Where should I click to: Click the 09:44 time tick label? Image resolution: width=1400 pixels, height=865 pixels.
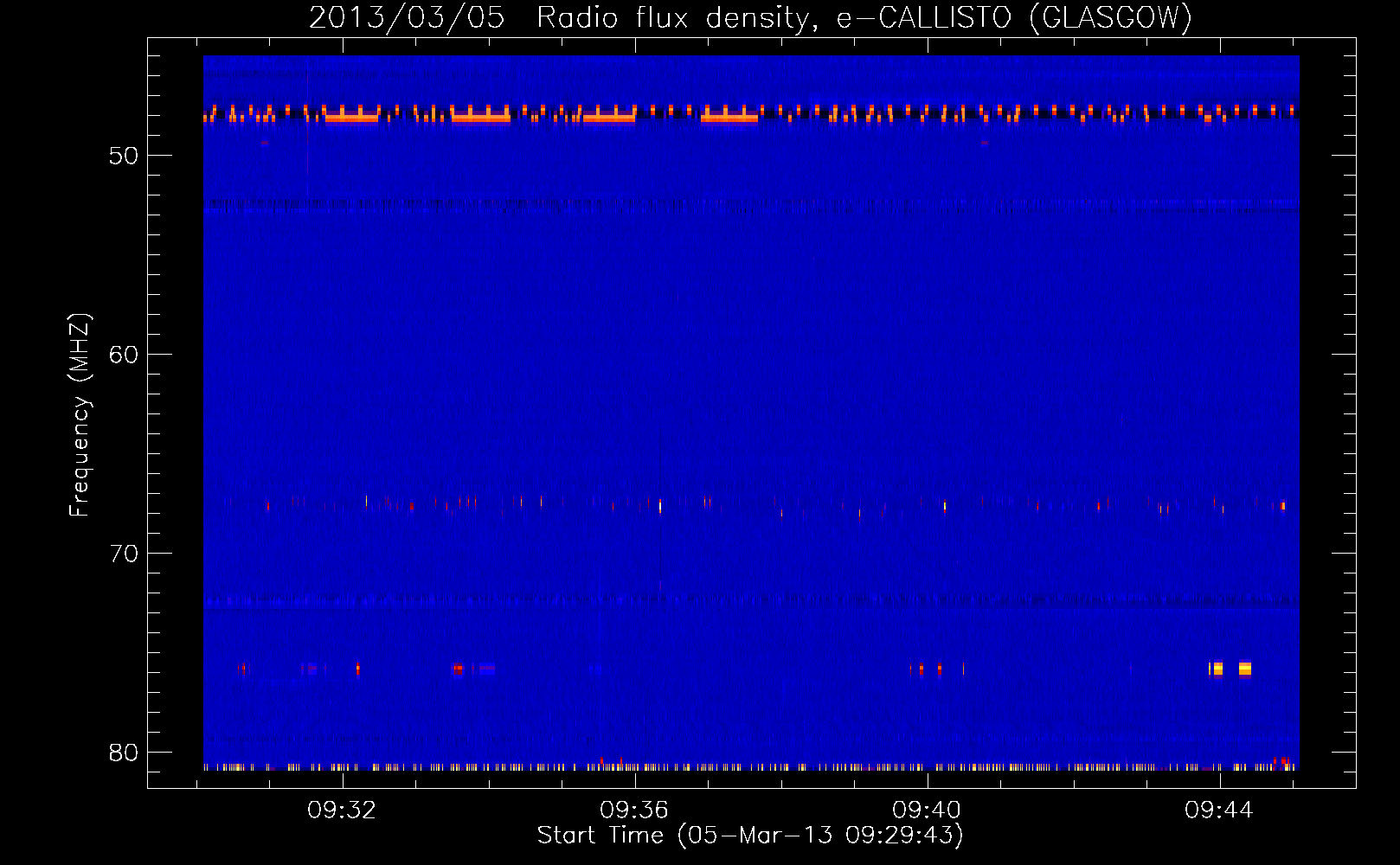point(1219,810)
